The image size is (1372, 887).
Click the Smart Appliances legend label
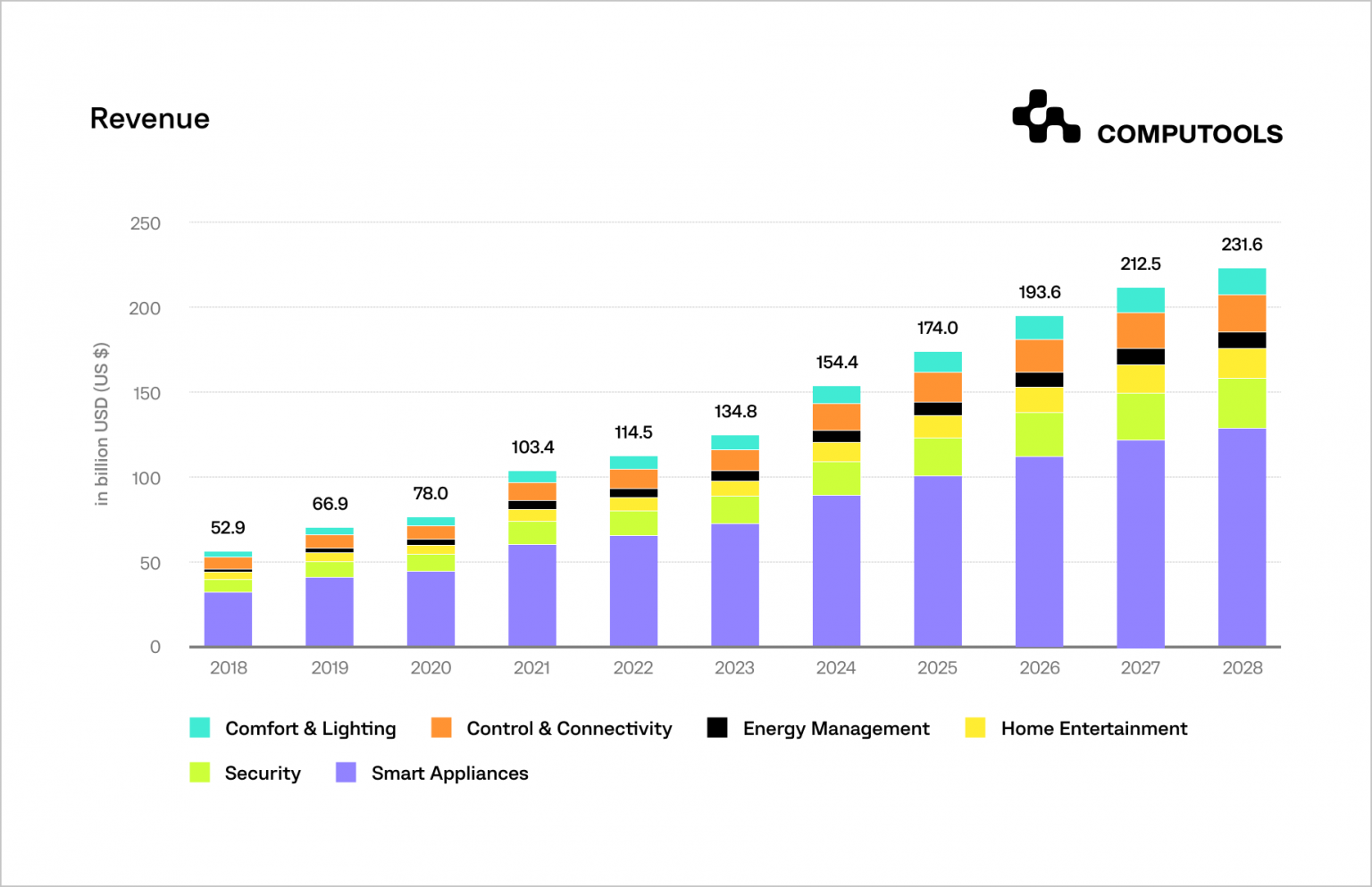(x=450, y=774)
